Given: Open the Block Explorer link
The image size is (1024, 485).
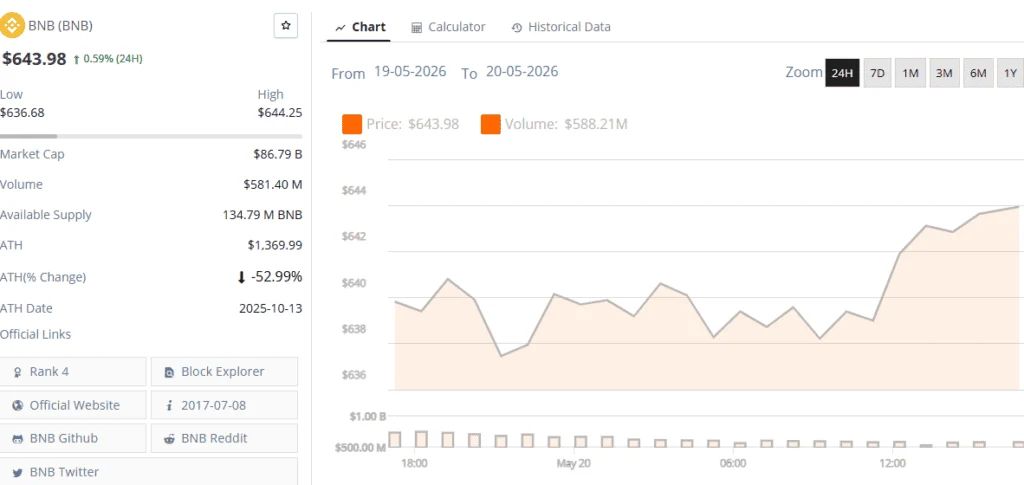Looking at the screenshot, I should 224,371.
